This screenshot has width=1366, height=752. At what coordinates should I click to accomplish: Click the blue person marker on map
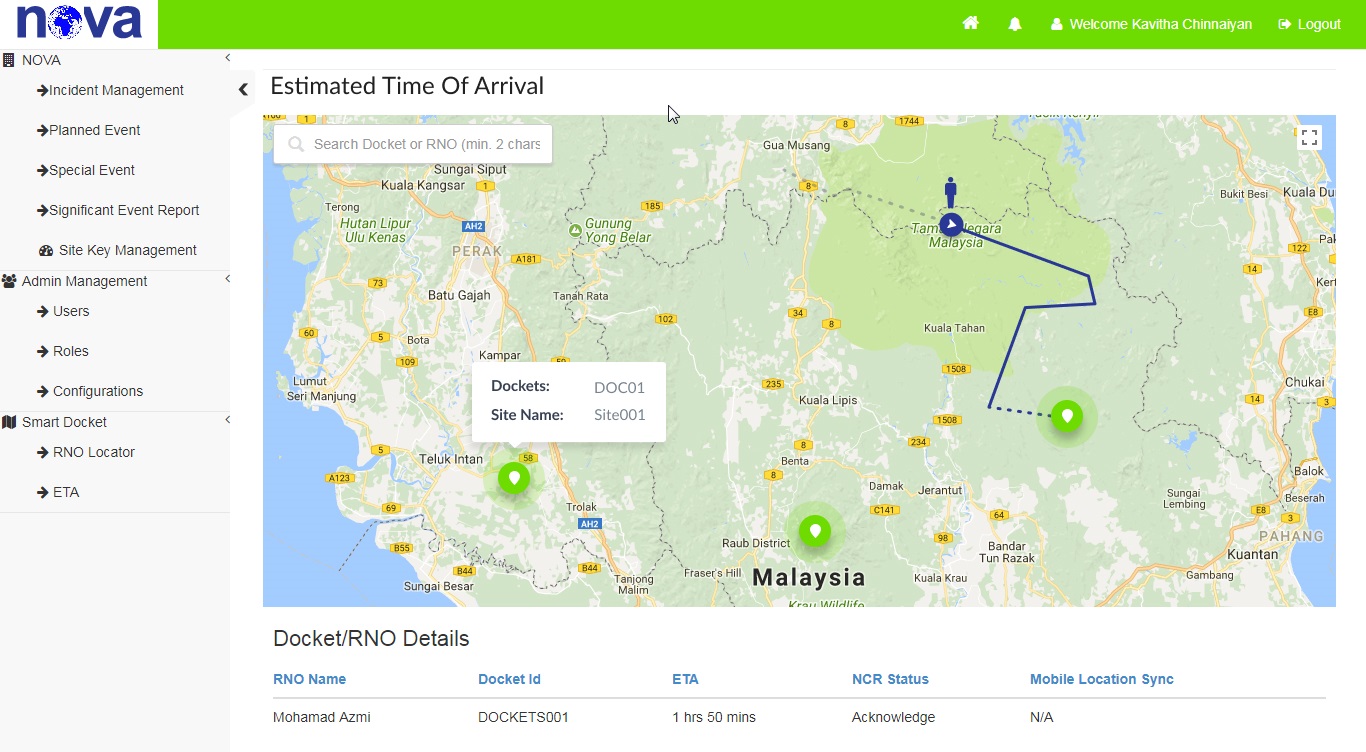coord(950,192)
